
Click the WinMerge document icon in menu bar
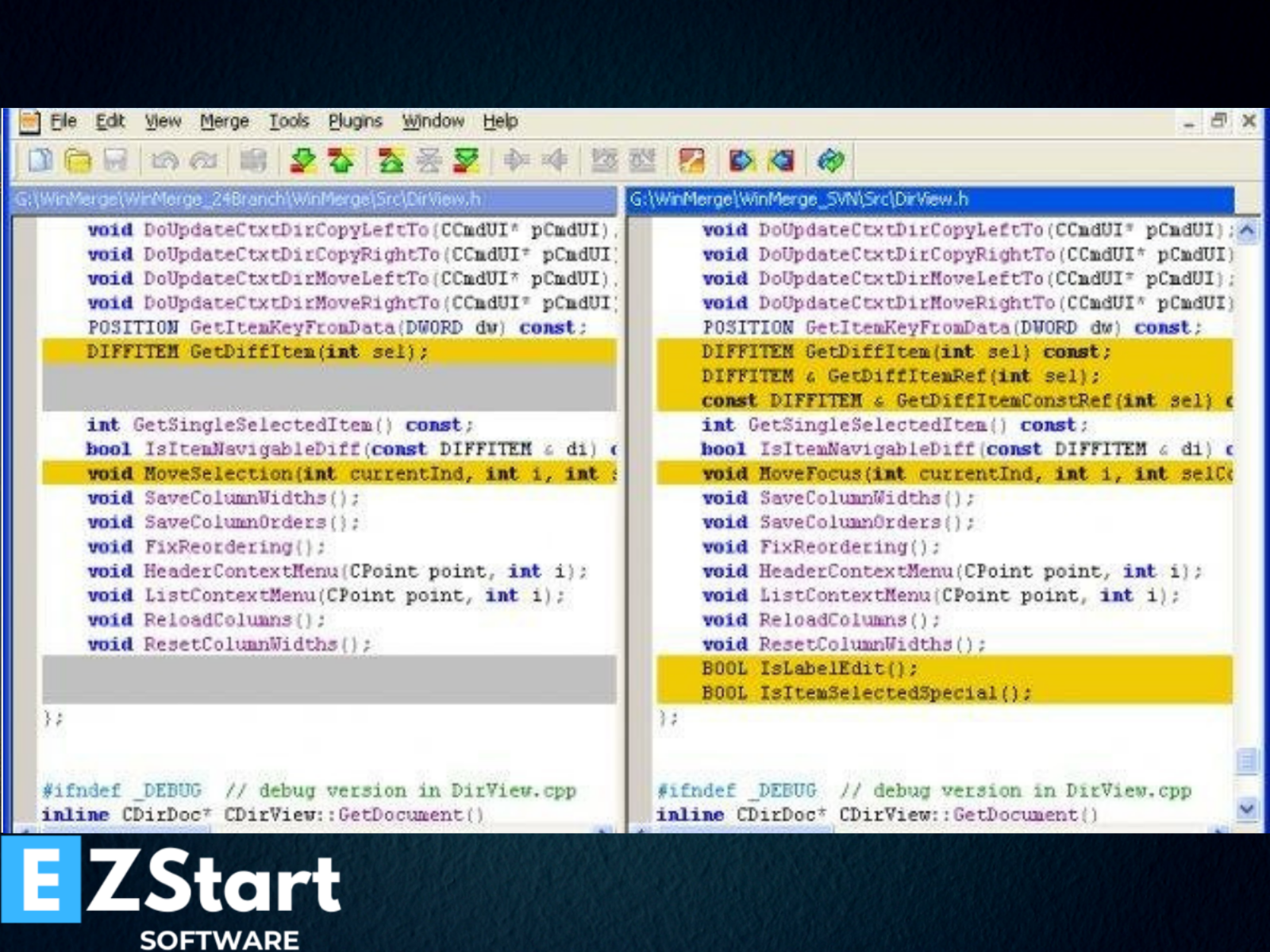[29, 121]
